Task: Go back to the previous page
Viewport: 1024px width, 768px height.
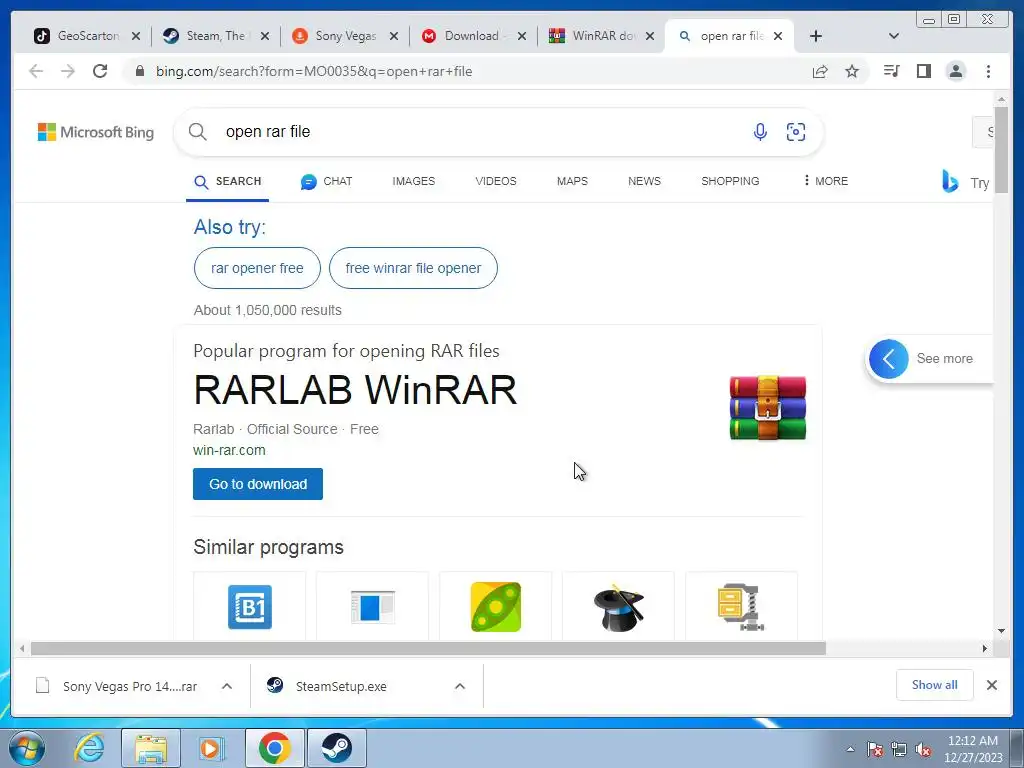Action: [36, 71]
